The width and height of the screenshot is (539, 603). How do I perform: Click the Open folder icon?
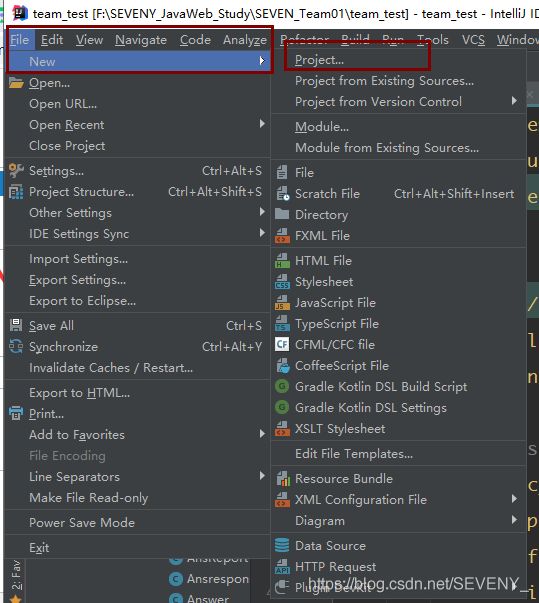[16, 83]
